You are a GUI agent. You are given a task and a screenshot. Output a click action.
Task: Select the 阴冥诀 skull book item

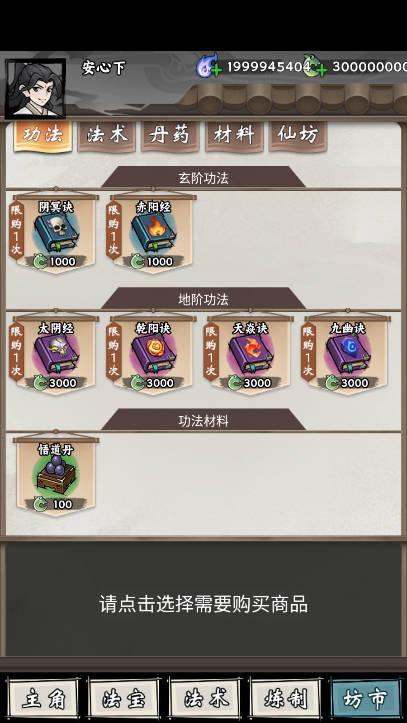click(x=56, y=233)
